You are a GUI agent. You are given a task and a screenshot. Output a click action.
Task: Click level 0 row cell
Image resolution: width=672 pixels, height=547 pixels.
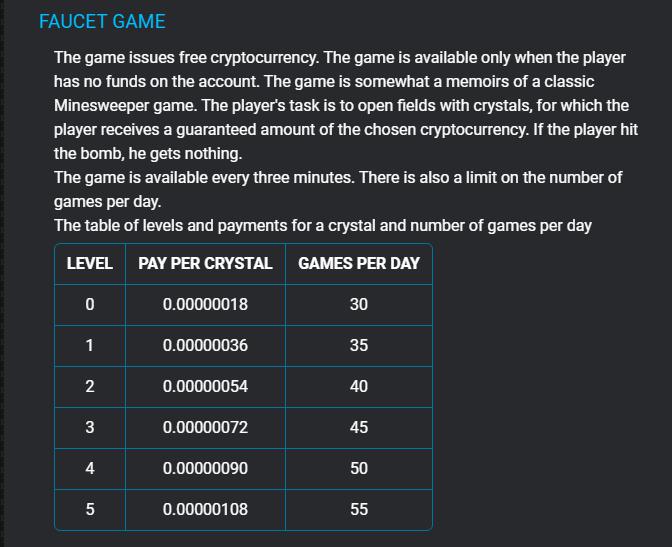click(90, 304)
